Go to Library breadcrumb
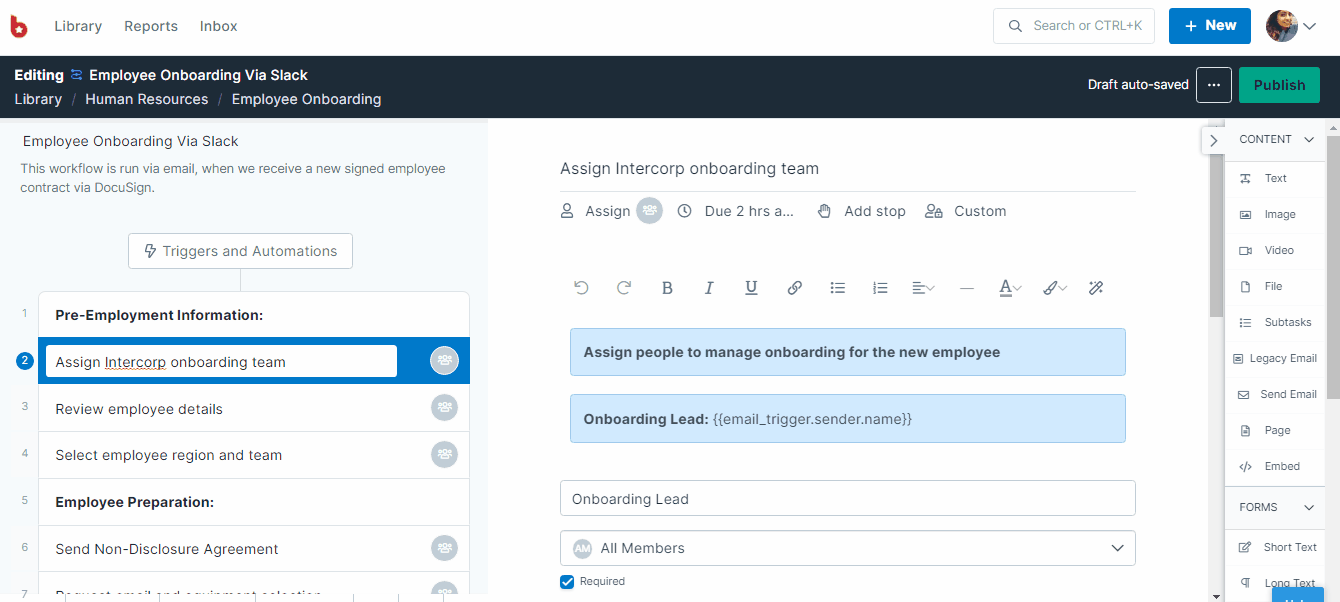 coord(38,99)
